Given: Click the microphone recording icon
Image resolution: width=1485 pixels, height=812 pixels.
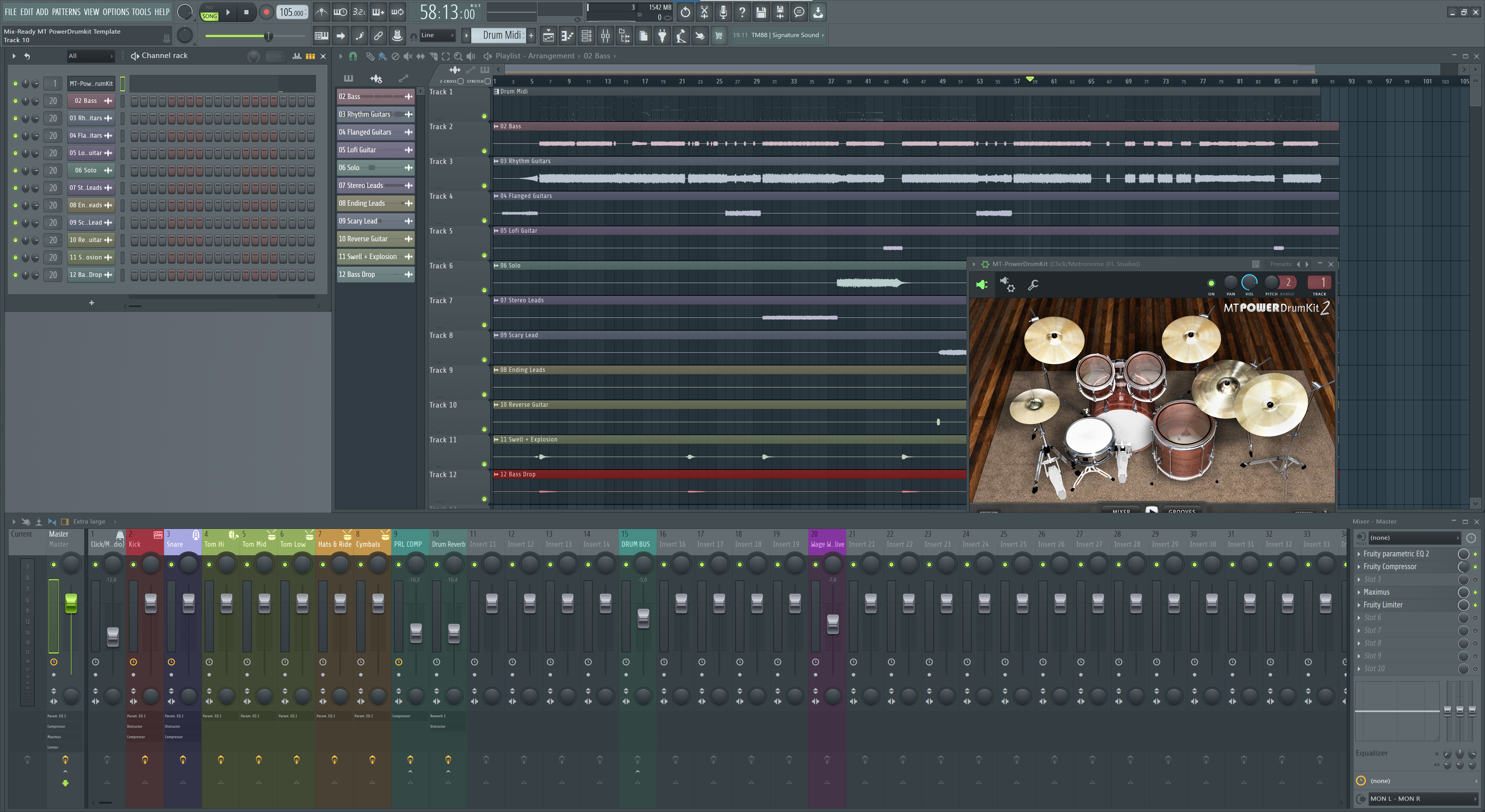Looking at the screenshot, I should coord(723,12).
